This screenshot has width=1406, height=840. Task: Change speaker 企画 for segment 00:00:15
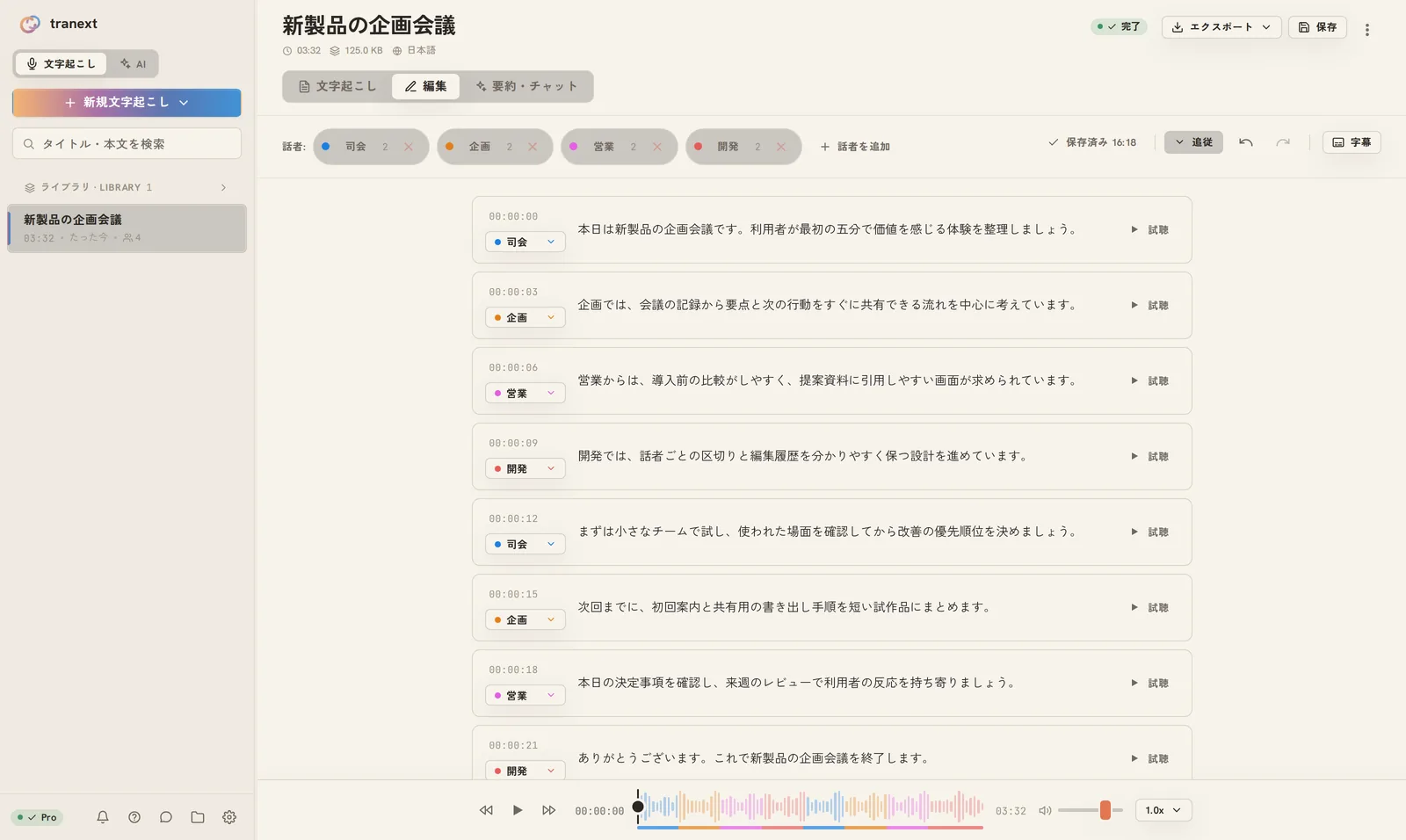click(x=525, y=619)
